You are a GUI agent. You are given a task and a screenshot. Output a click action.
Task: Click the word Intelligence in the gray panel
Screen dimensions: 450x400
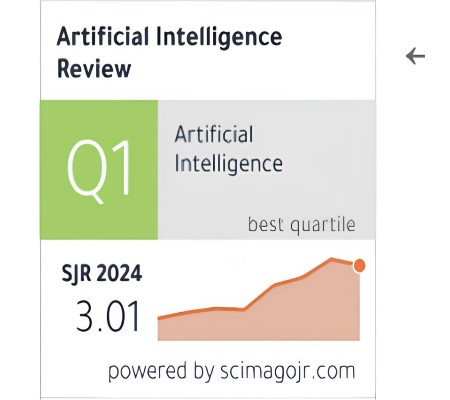(229, 164)
